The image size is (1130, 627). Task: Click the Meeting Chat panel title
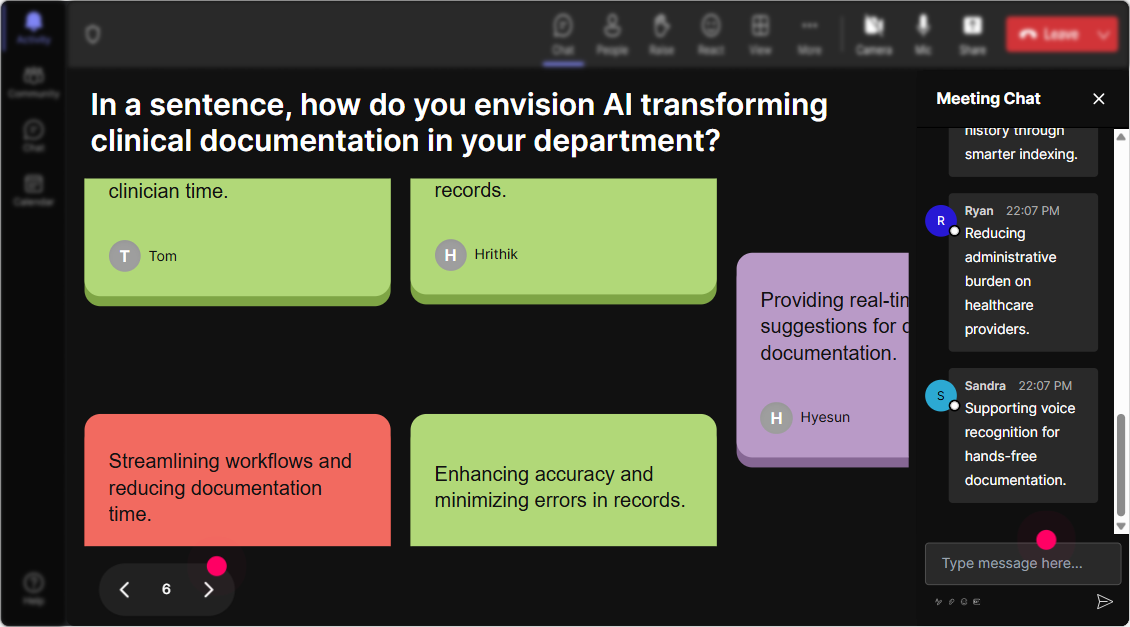(x=988, y=99)
